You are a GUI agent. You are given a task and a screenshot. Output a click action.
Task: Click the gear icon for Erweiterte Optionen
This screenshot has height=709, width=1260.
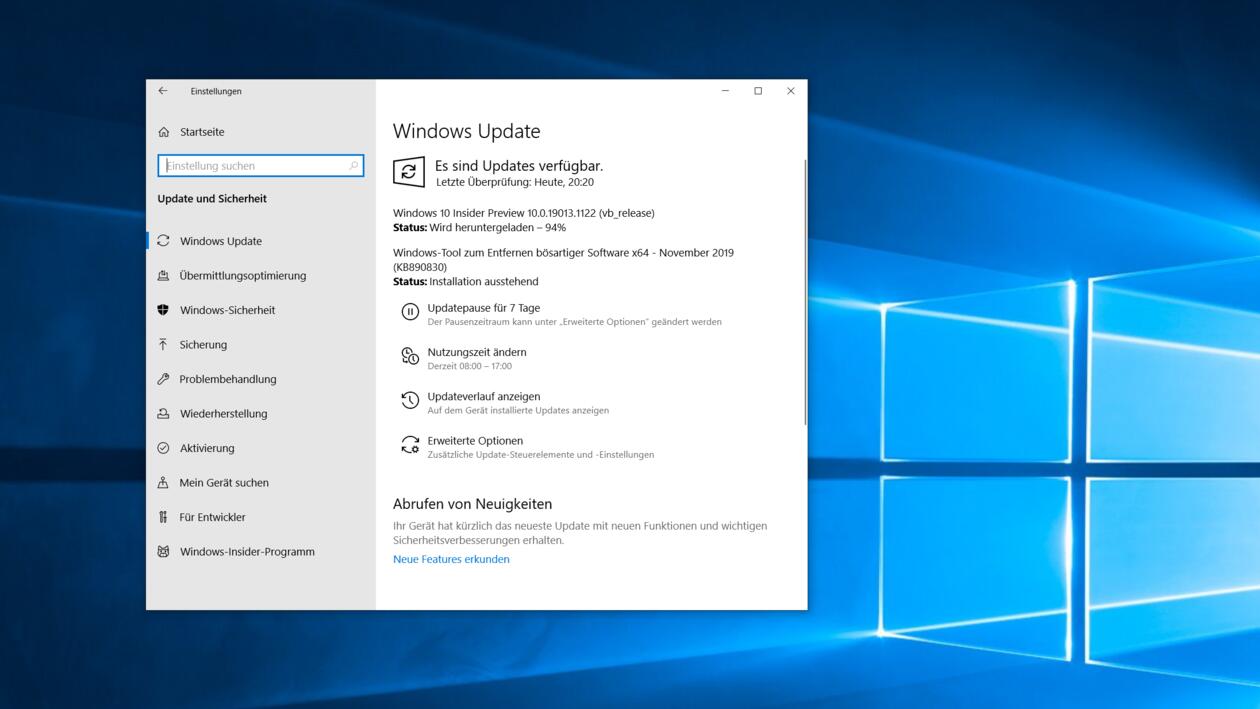coord(410,445)
